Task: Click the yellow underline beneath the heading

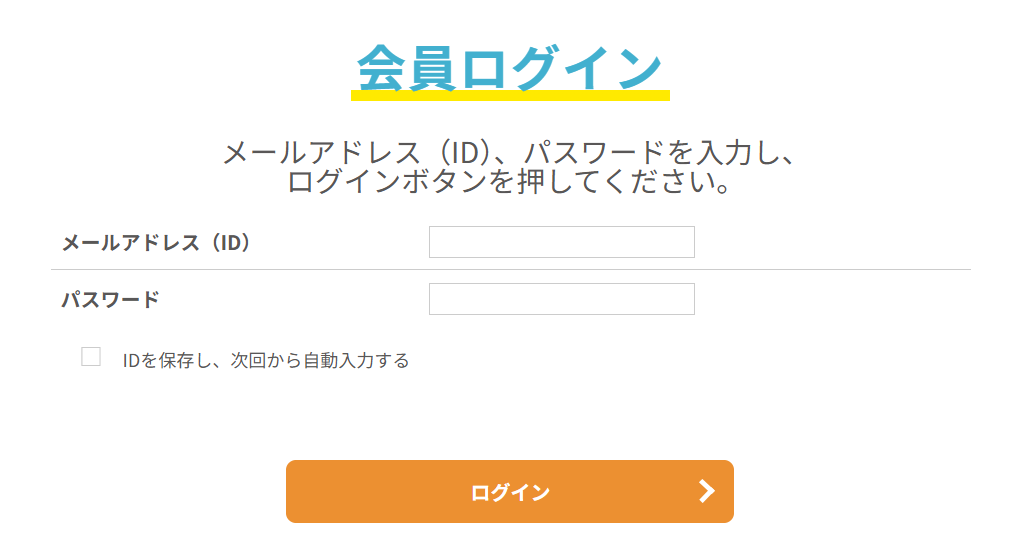Action: 509,96
